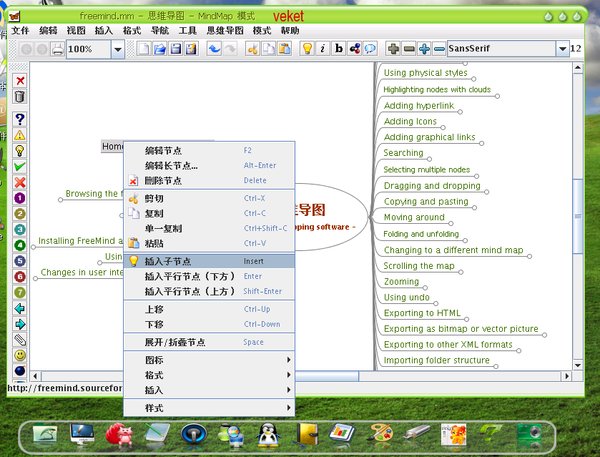Add the green back arrow icon
The width and height of the screenshot is (600, 457).
pyautogui.click(x=20, y=308)
